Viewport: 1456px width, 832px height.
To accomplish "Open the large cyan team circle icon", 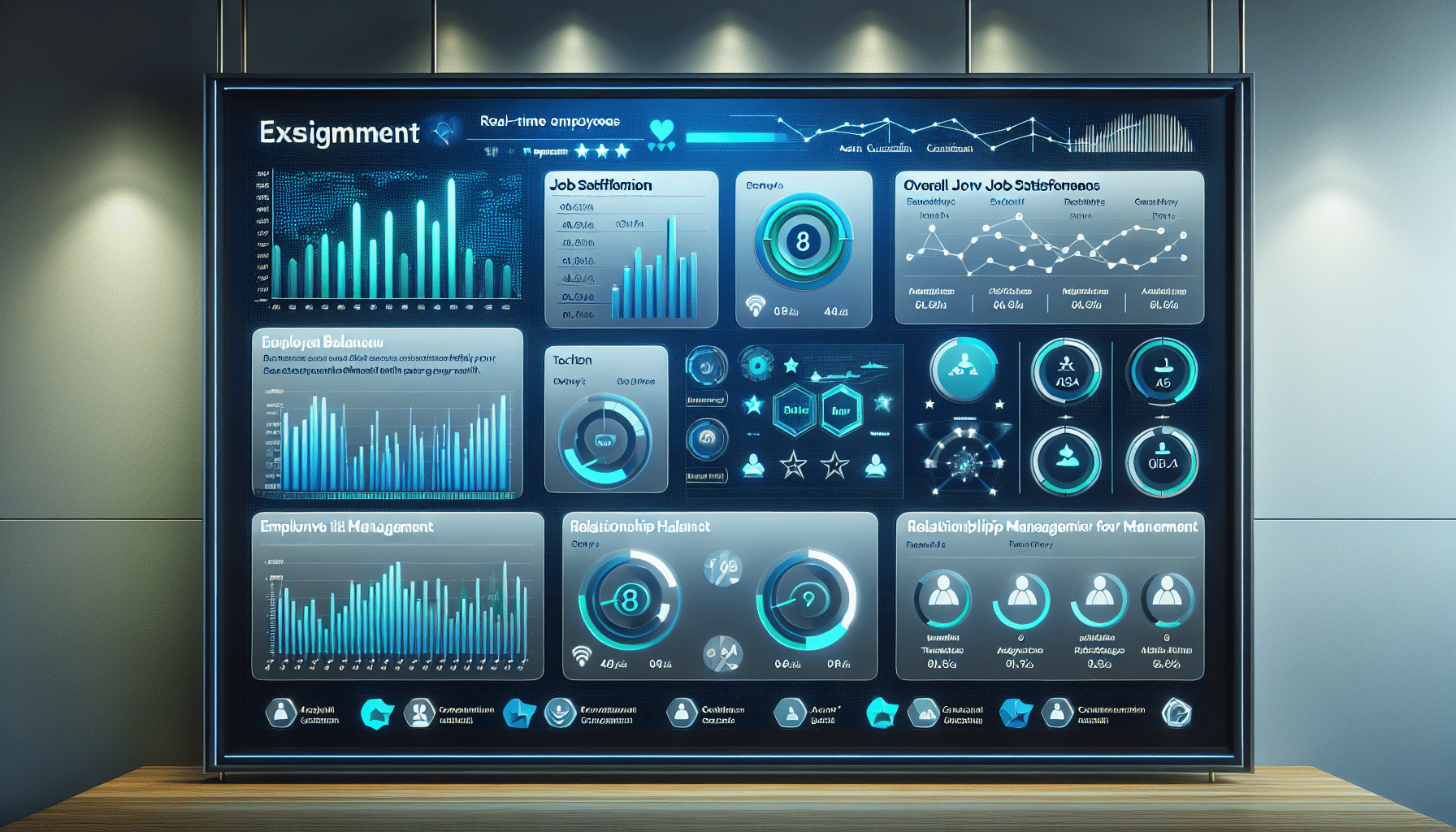I will tap(964, 370).
